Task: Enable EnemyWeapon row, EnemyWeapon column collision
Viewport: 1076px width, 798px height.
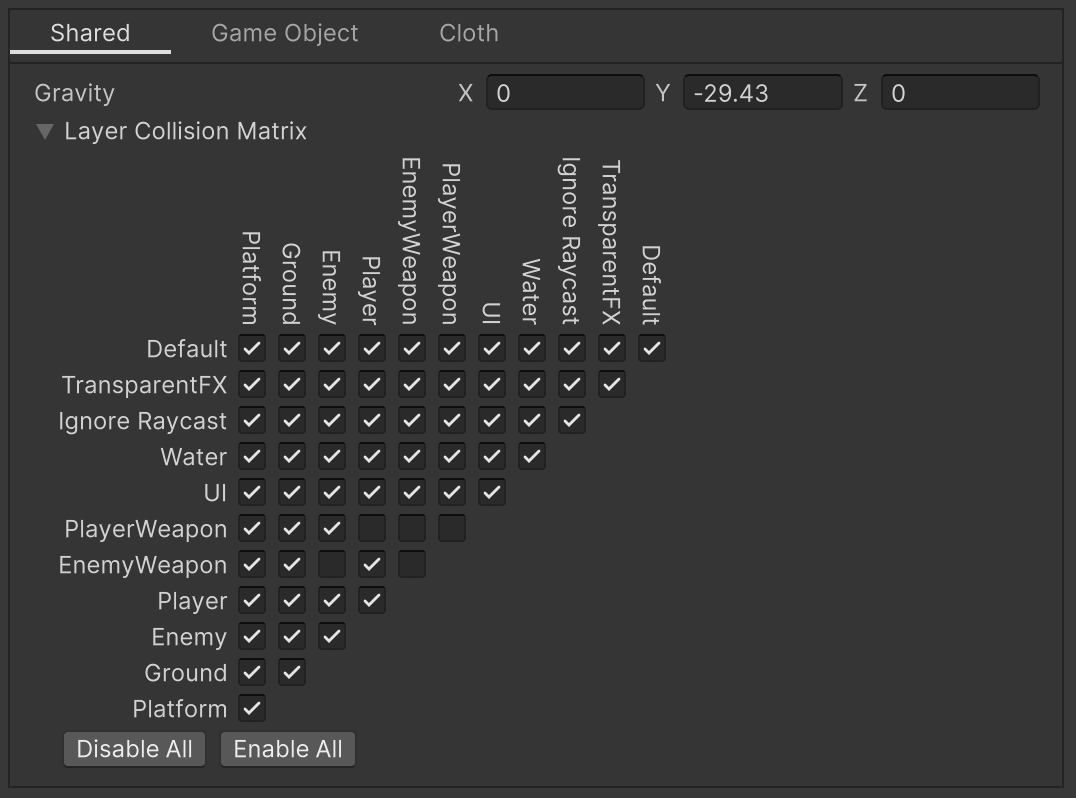Action: [412, 565]
